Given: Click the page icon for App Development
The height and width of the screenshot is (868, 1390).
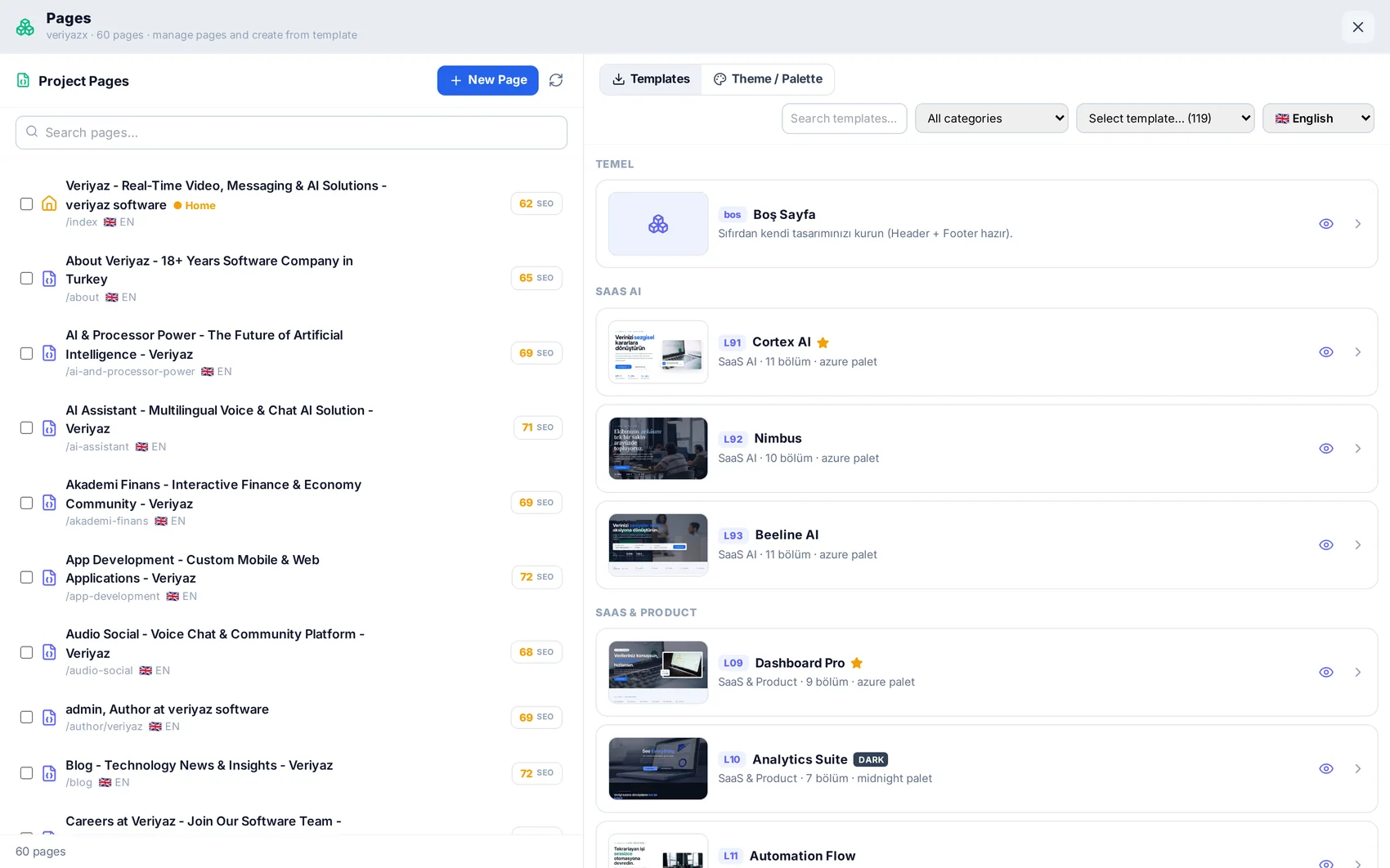Looking at the screenshot, I should (49, 578).
